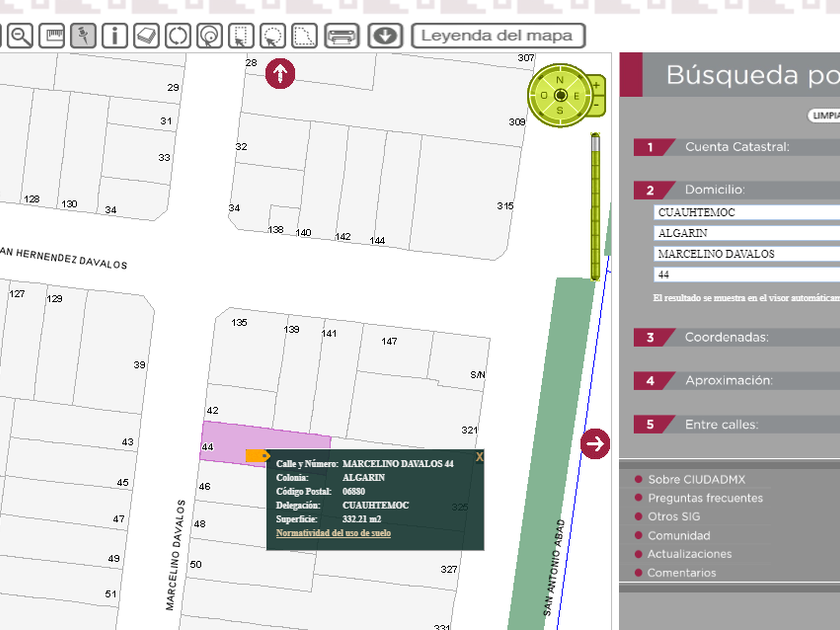Expand the Cuenta Catastral search section

coord(737,147)
